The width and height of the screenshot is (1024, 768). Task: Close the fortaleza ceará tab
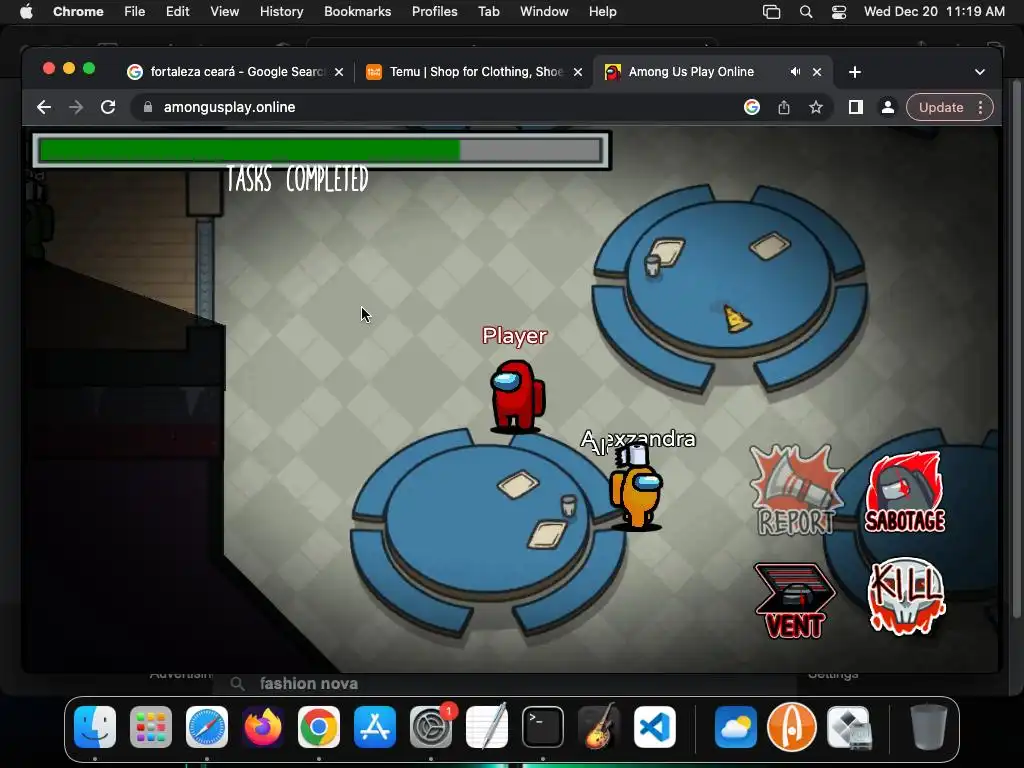pos(339,72)
